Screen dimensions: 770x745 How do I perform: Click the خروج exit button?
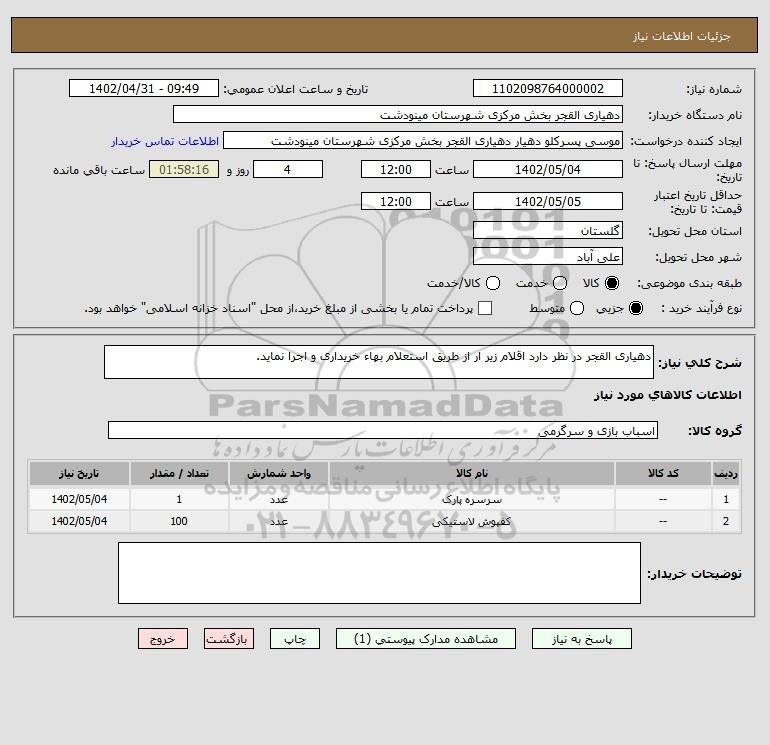coord(163,639)
